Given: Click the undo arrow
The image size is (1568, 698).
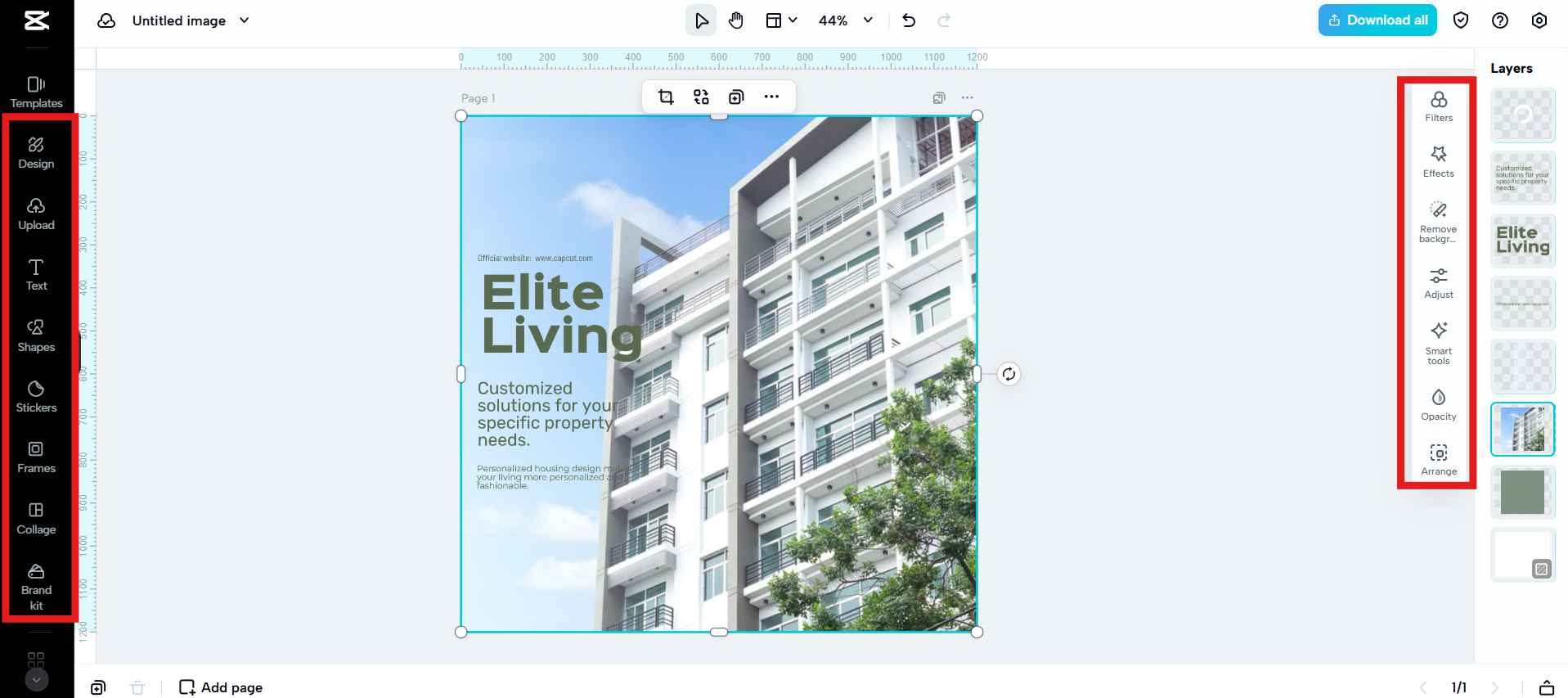Looking at the screenshot, I should 909,20.
